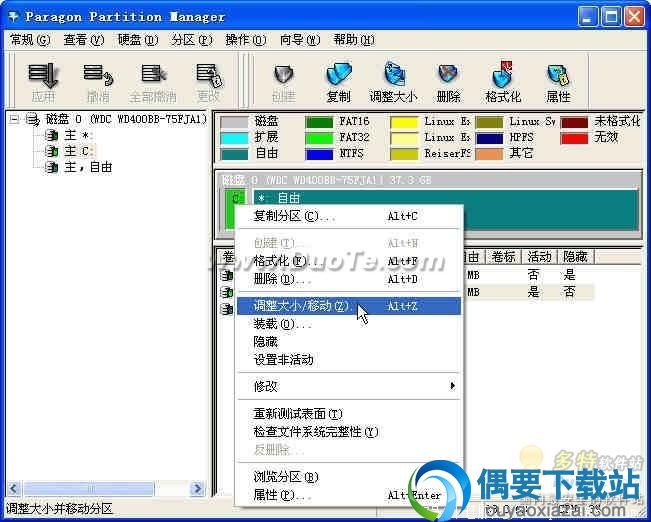This screenshot has height=522, width=651.
Task: Click the 磁盘 gray legend swatch
Action: pos(234,122)
